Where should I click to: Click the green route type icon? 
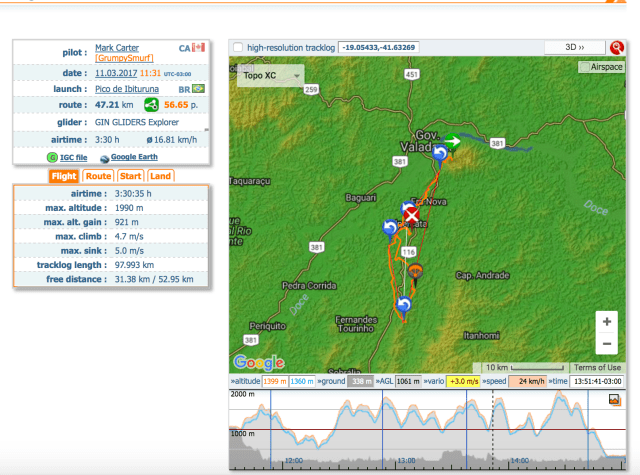[150, 104]
